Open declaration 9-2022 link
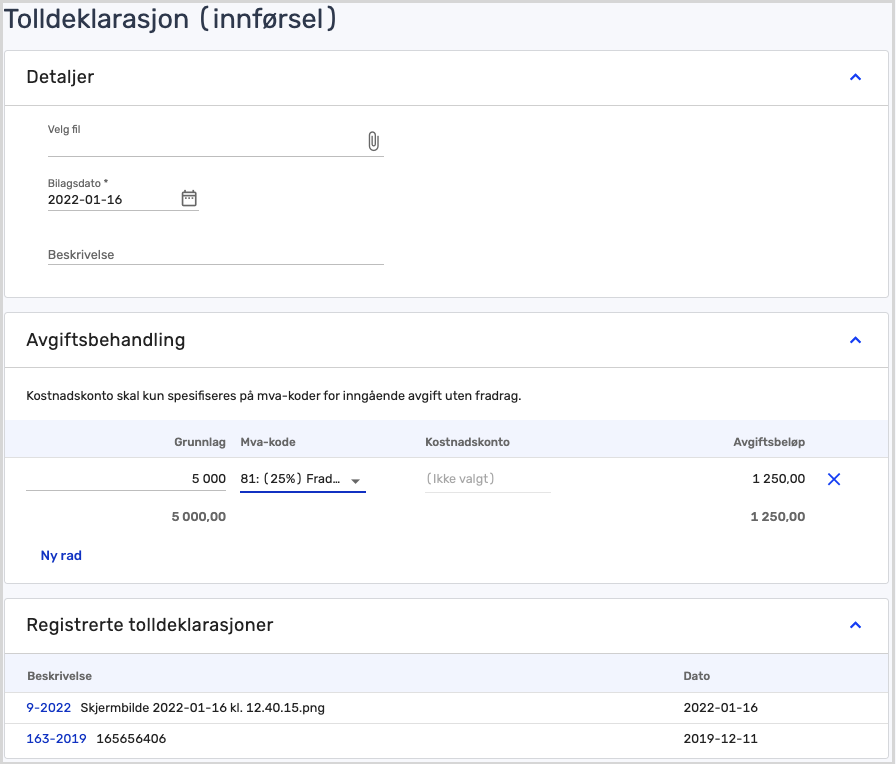Screen dimensions: 896x764 [x=49, y=707]
